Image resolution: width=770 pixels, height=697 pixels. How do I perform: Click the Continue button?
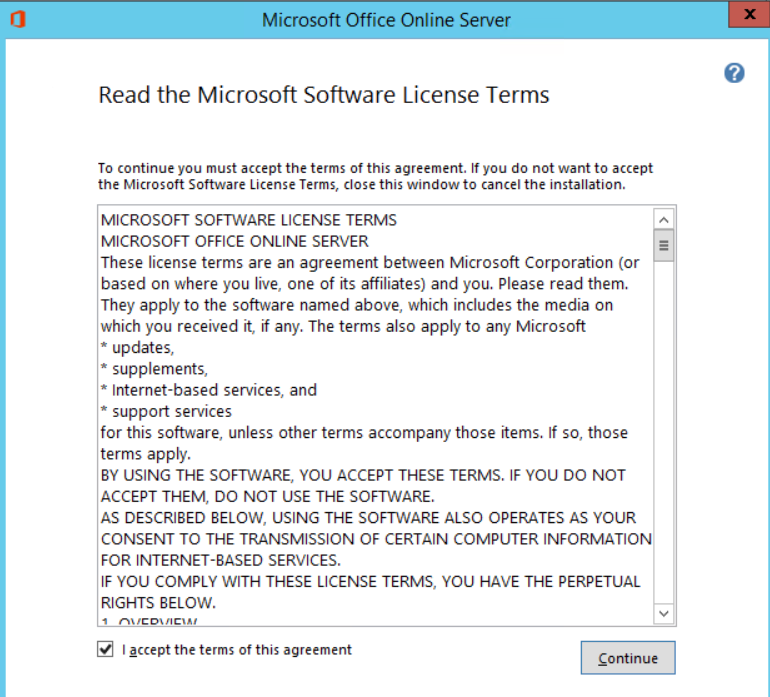(x=628, y=658)
